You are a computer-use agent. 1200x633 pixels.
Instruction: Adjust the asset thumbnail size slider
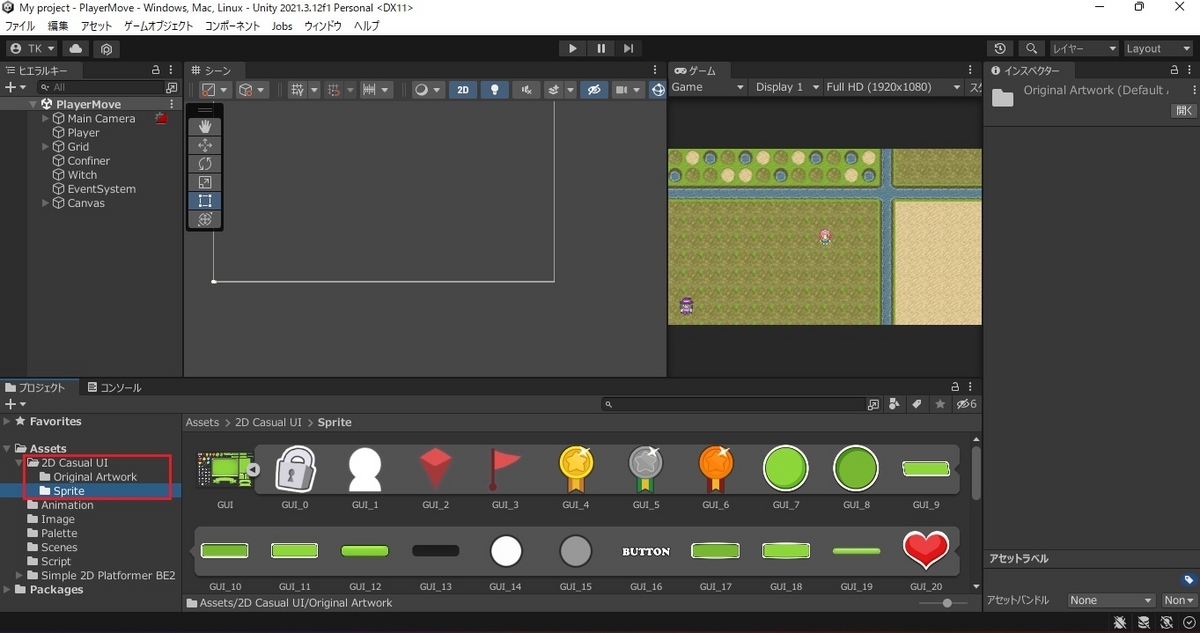[945, 603]
